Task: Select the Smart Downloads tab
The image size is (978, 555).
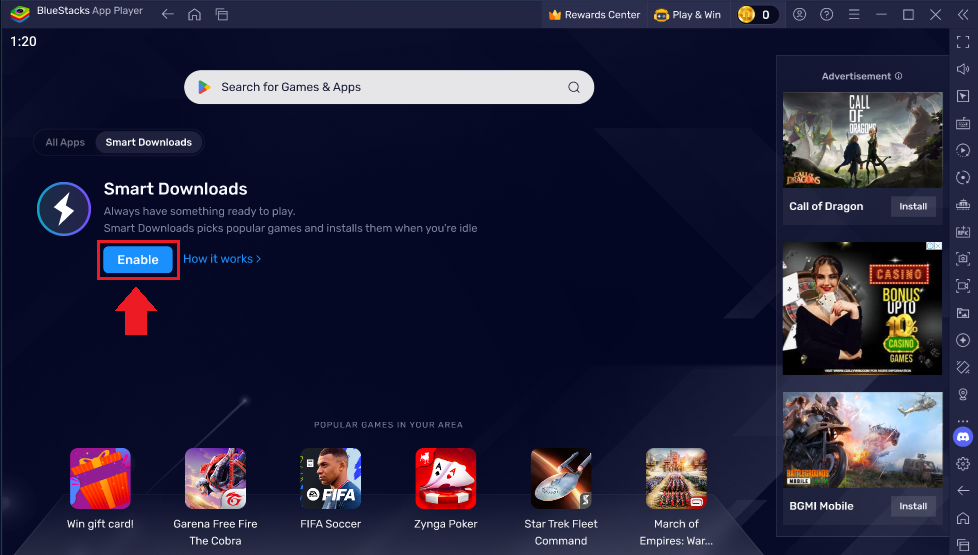Action: click(x=148, y=142)
